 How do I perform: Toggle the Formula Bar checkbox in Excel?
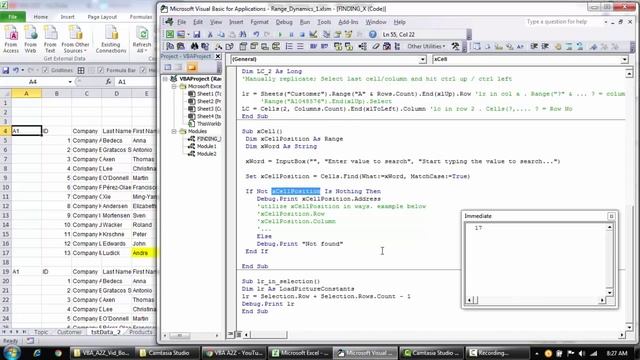(x=101, y=70)
